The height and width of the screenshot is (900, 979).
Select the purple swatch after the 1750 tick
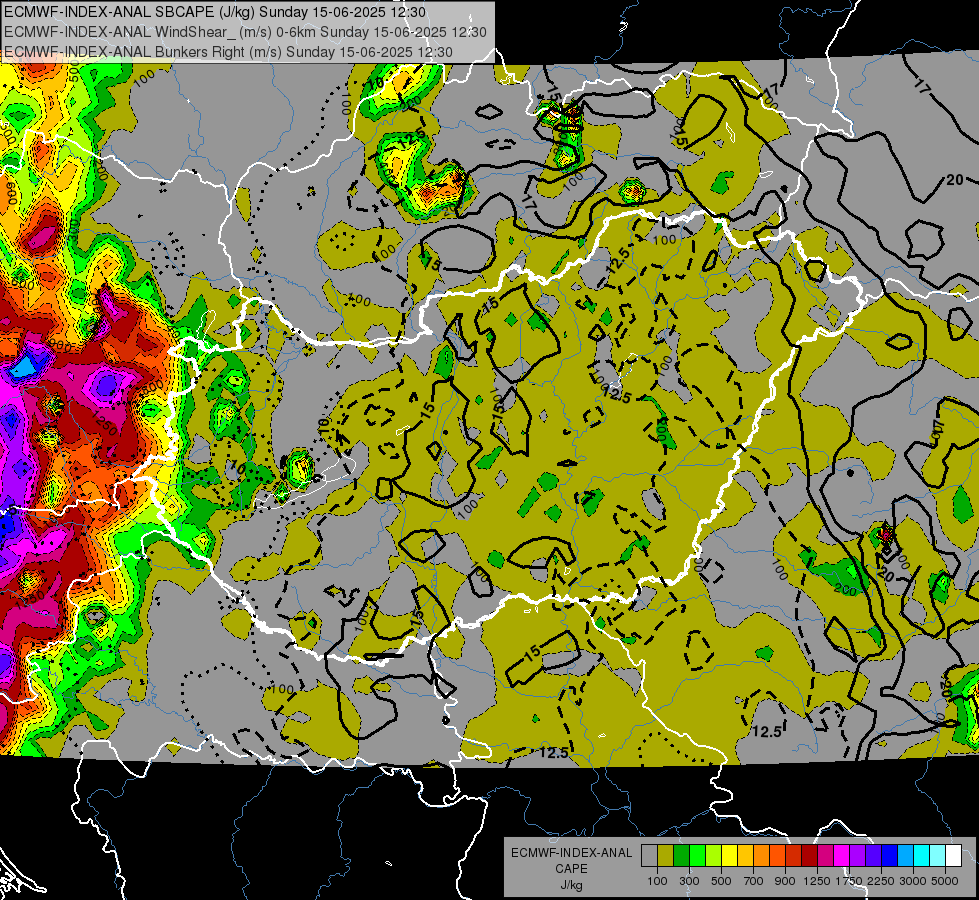857,856
